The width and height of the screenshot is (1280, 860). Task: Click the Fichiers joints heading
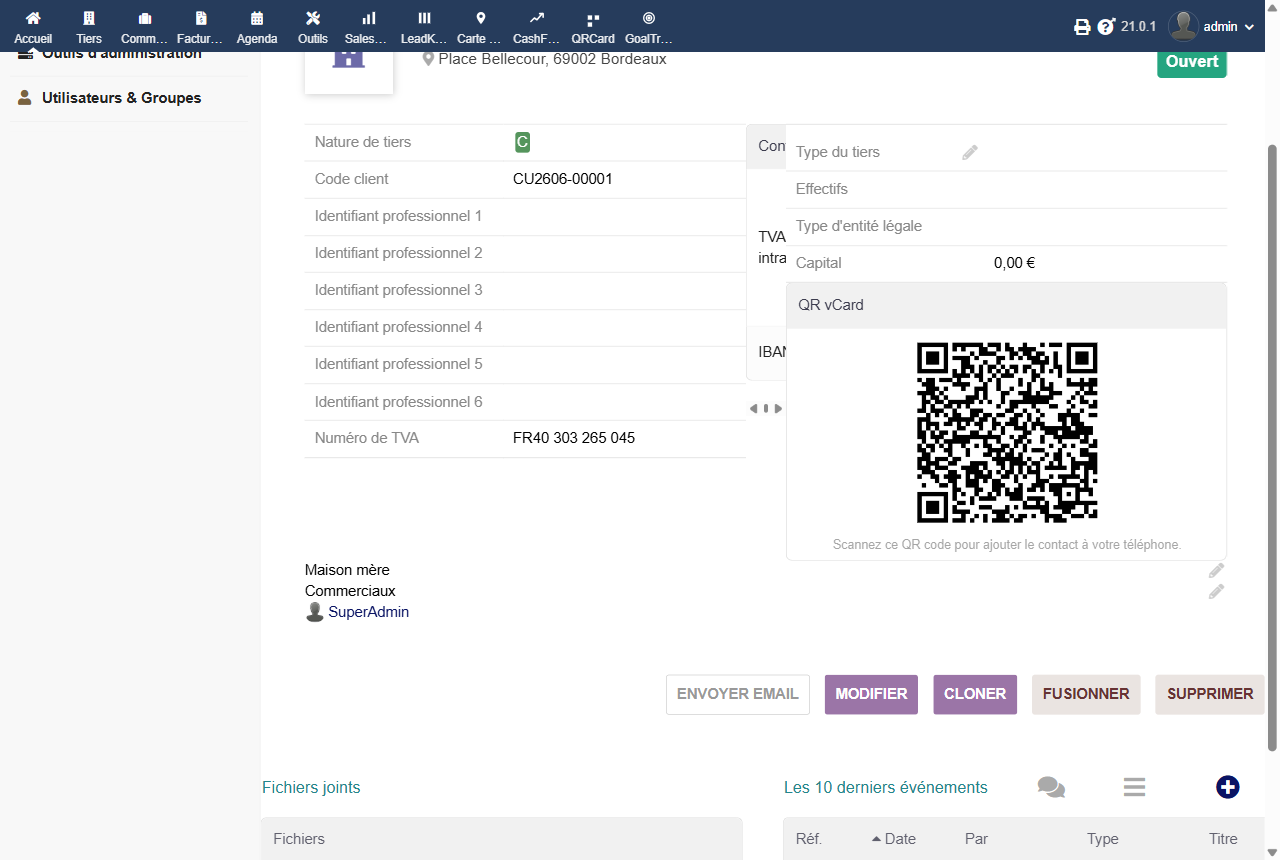(x=311, y=788)
